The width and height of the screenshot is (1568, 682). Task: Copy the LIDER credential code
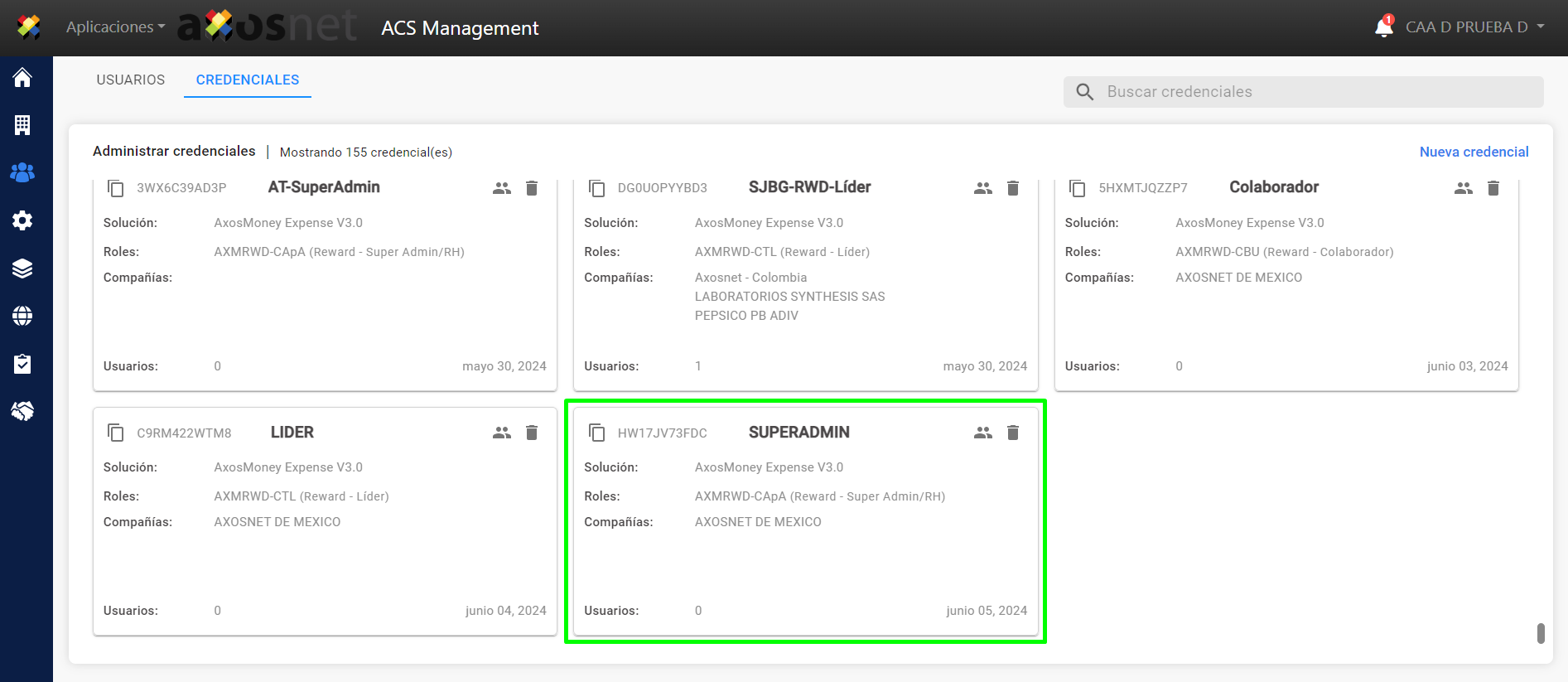(x=116, y=433)
